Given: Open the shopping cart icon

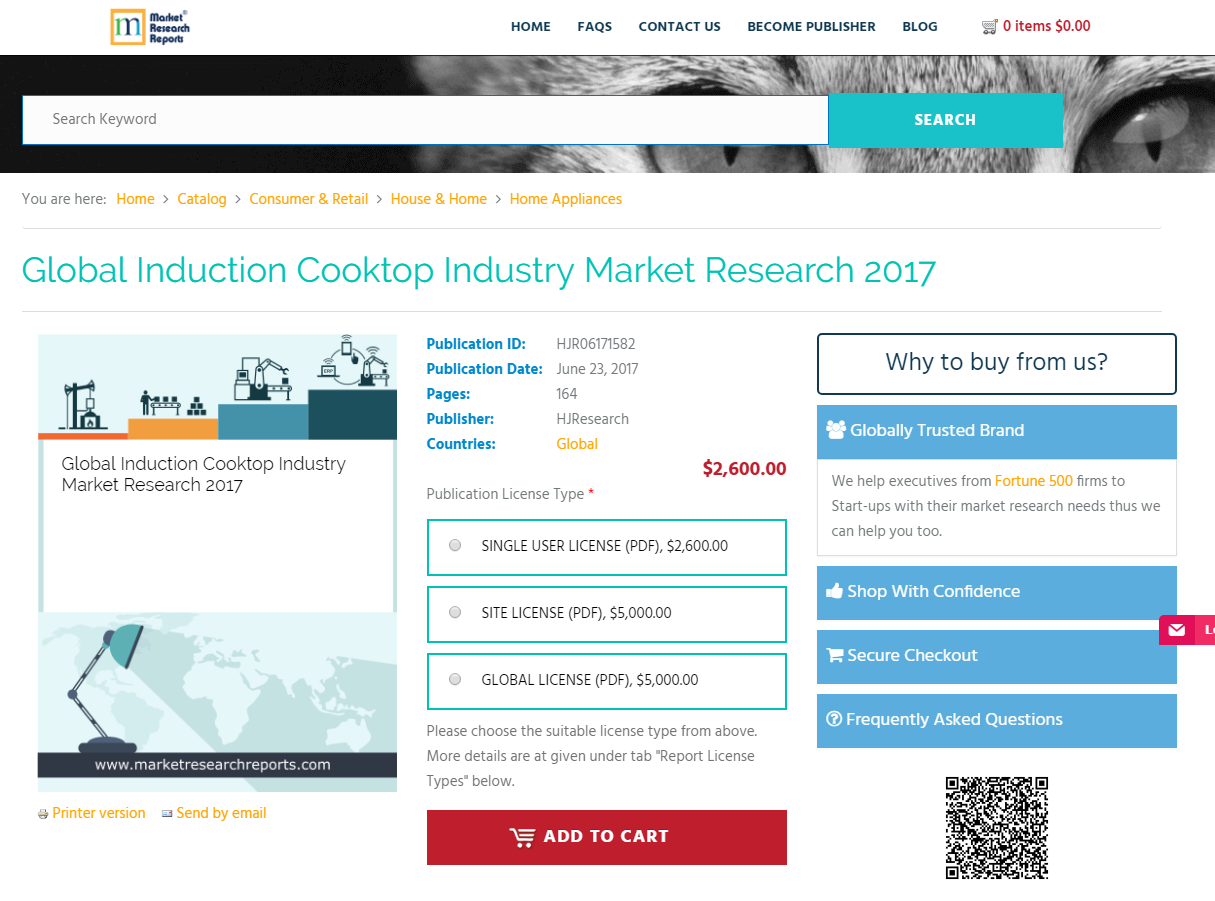Looking at the screenshot, I should (x=990, y=27).
